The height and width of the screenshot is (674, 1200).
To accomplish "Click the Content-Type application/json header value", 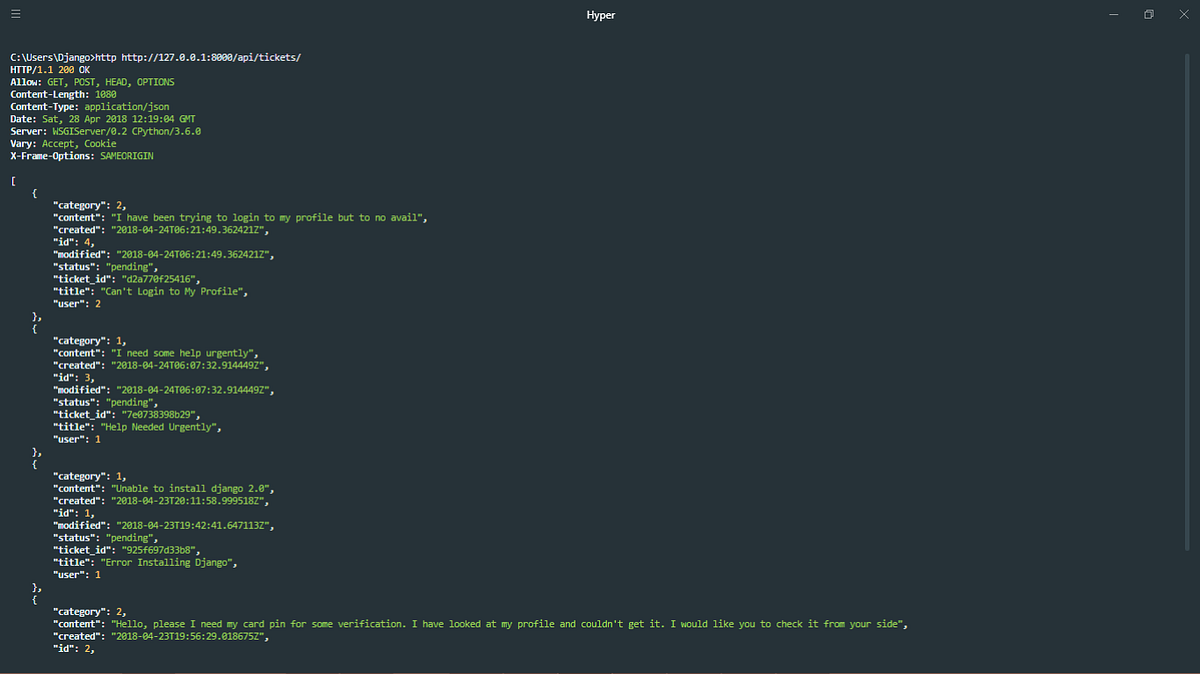I will pyautogui.click(x=126, y=106).
